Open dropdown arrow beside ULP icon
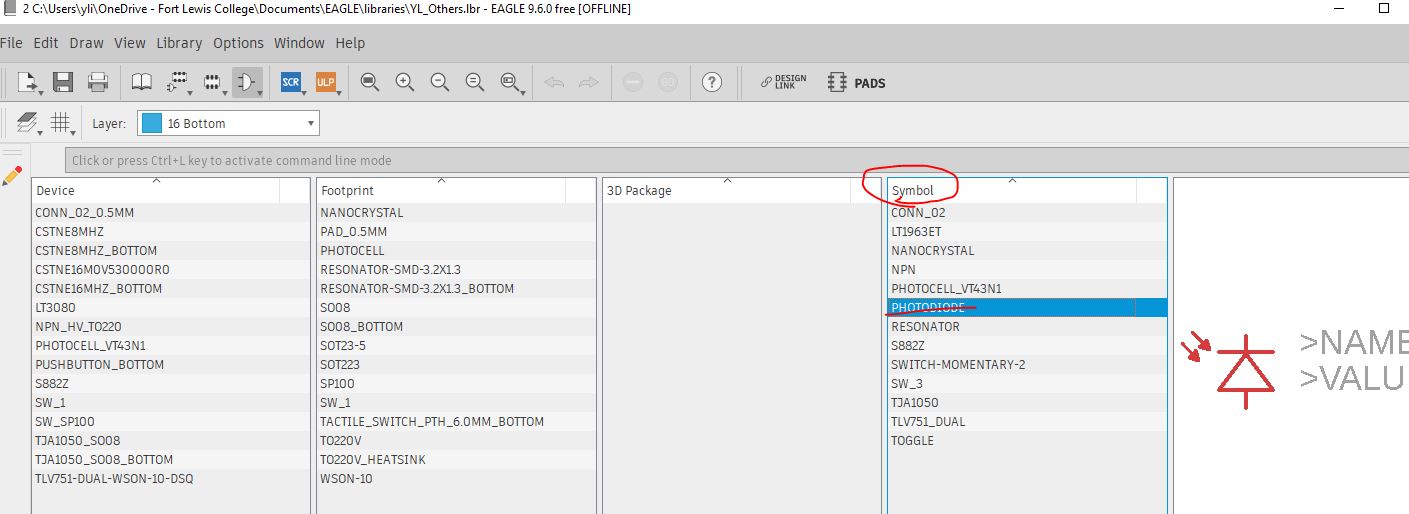1409x514 pixels. point(339,93)
